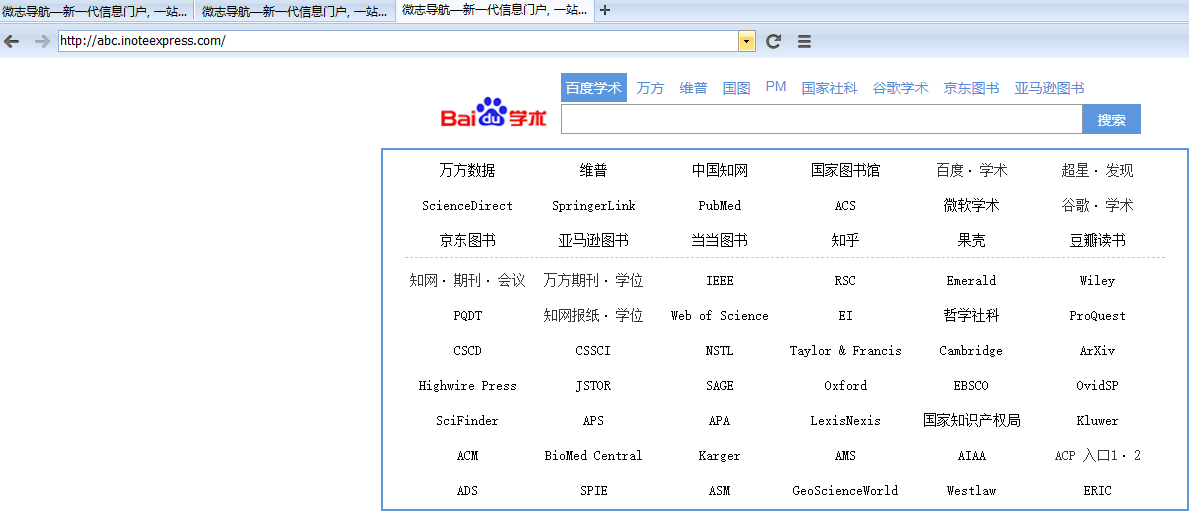Go to the IEEE link
Viewport: 1189px width, 518px height.
click(720, 281)
